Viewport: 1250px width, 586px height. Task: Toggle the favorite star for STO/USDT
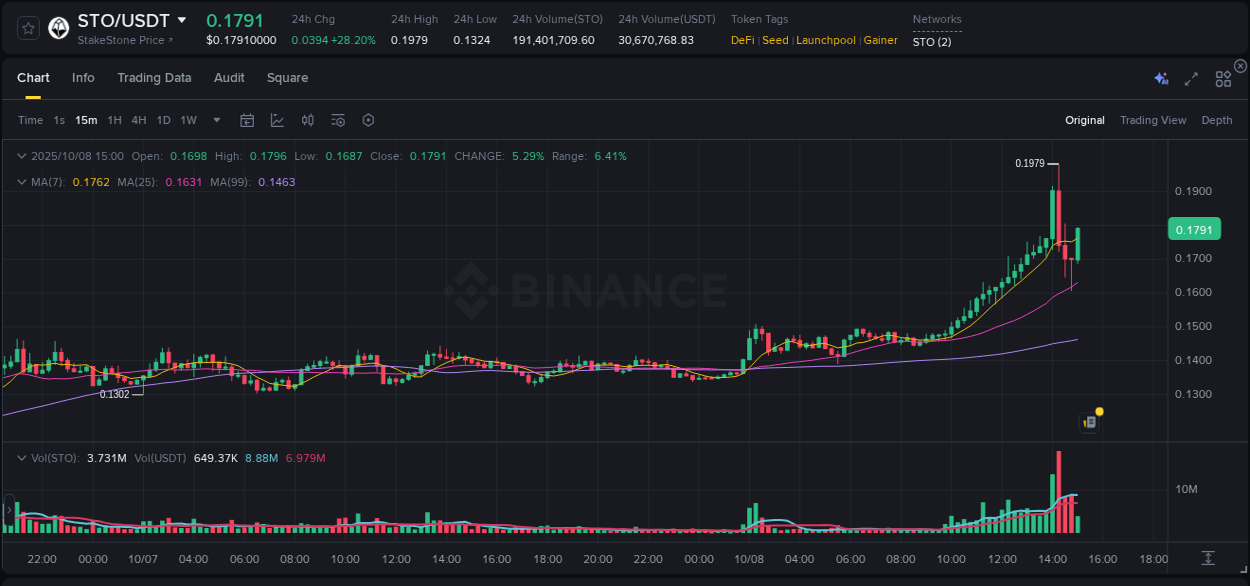[x=28, y=28]
